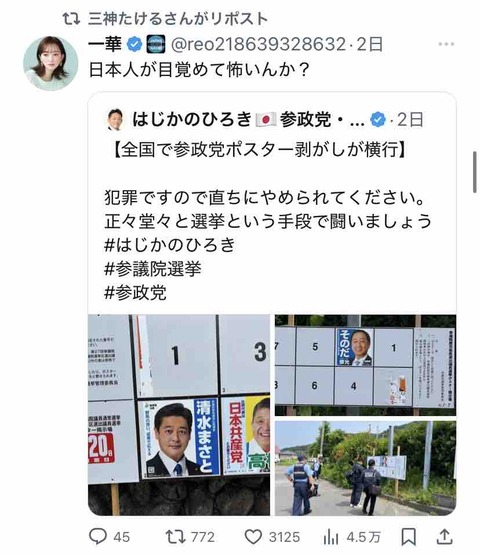
Task: Open the police officers roadside photo
Action: pyautogui.click(x=366, y=468)
